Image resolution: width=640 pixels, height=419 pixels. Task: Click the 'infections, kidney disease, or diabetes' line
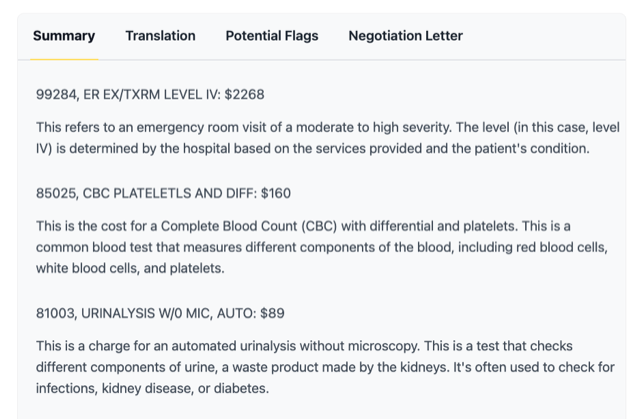152,388
